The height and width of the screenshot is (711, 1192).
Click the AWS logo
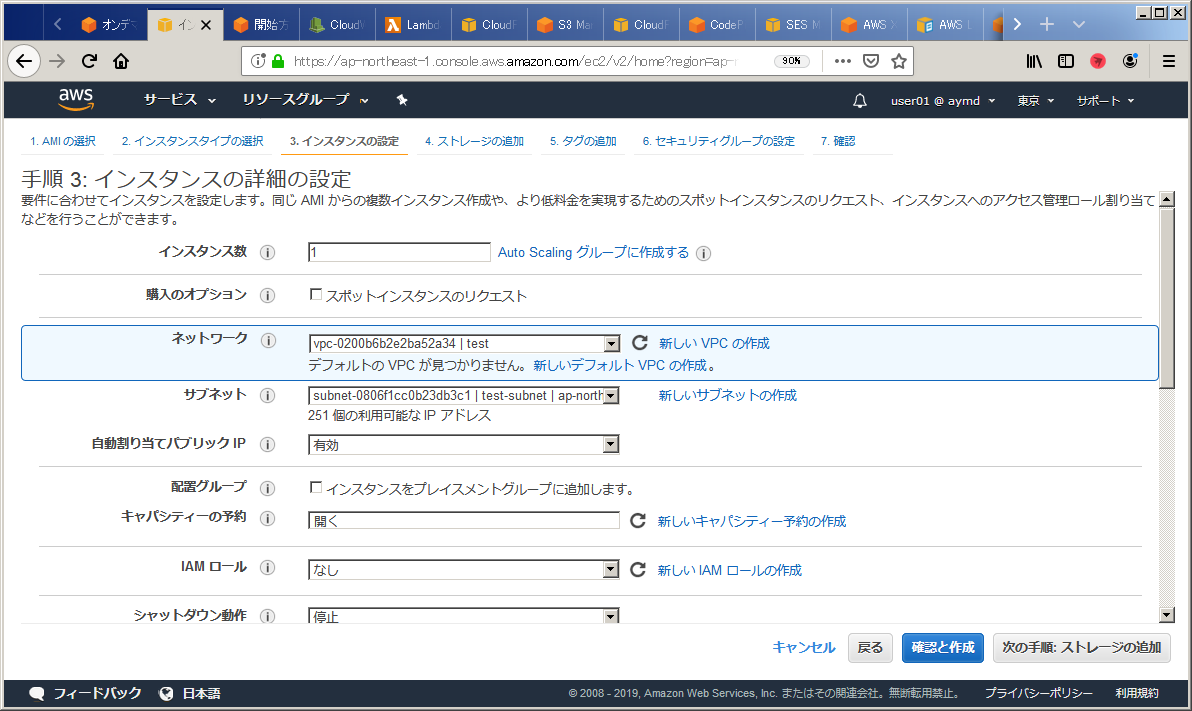coord(76,99)
